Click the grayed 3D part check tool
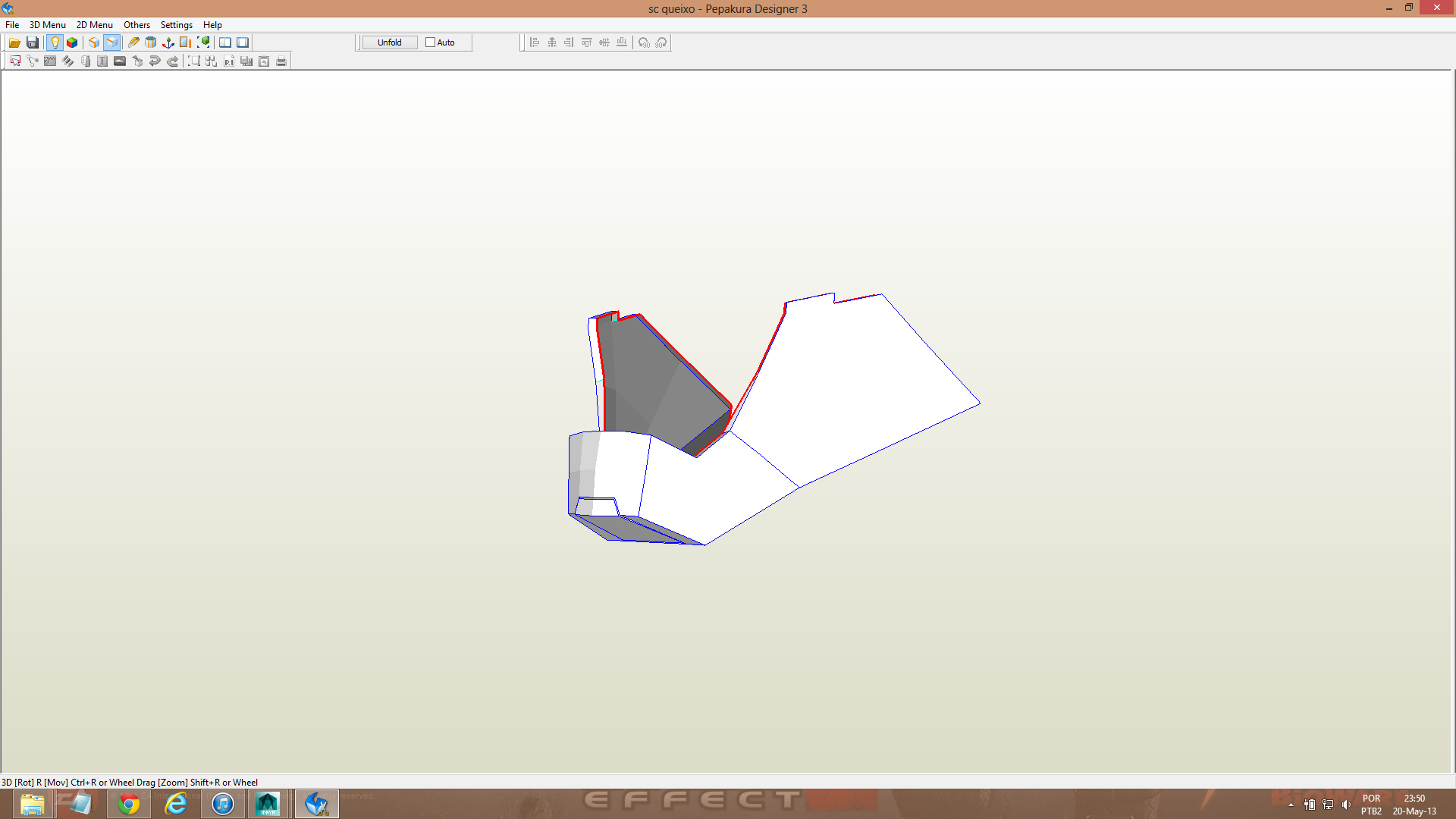The width and height of the screenshot is (1456, 819). click(x=137, y=61)
